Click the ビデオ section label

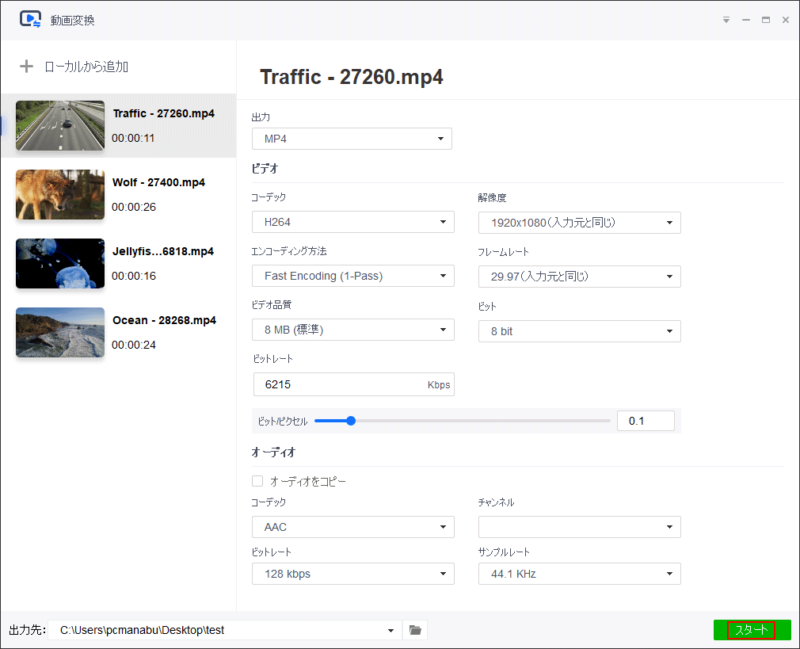[x=264, y=169]
